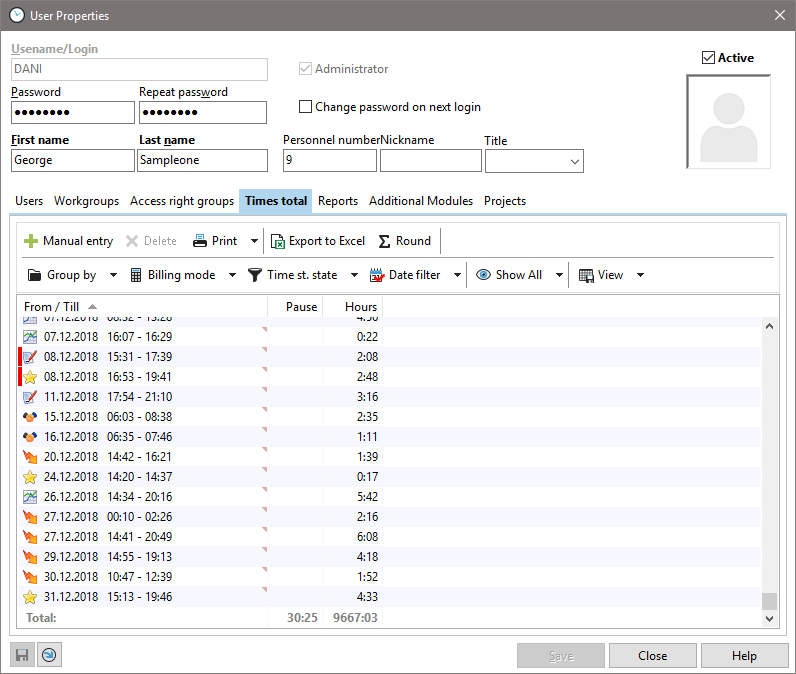Click the vertical scrollbar thumb in time list

(769, 601)
